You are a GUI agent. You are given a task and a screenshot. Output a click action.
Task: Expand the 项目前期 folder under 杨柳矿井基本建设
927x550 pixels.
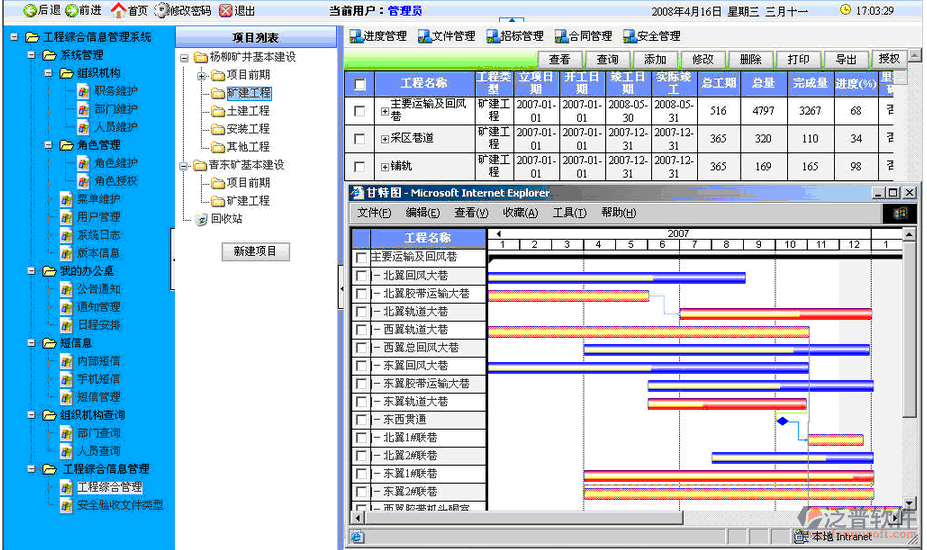click(202, 76)
